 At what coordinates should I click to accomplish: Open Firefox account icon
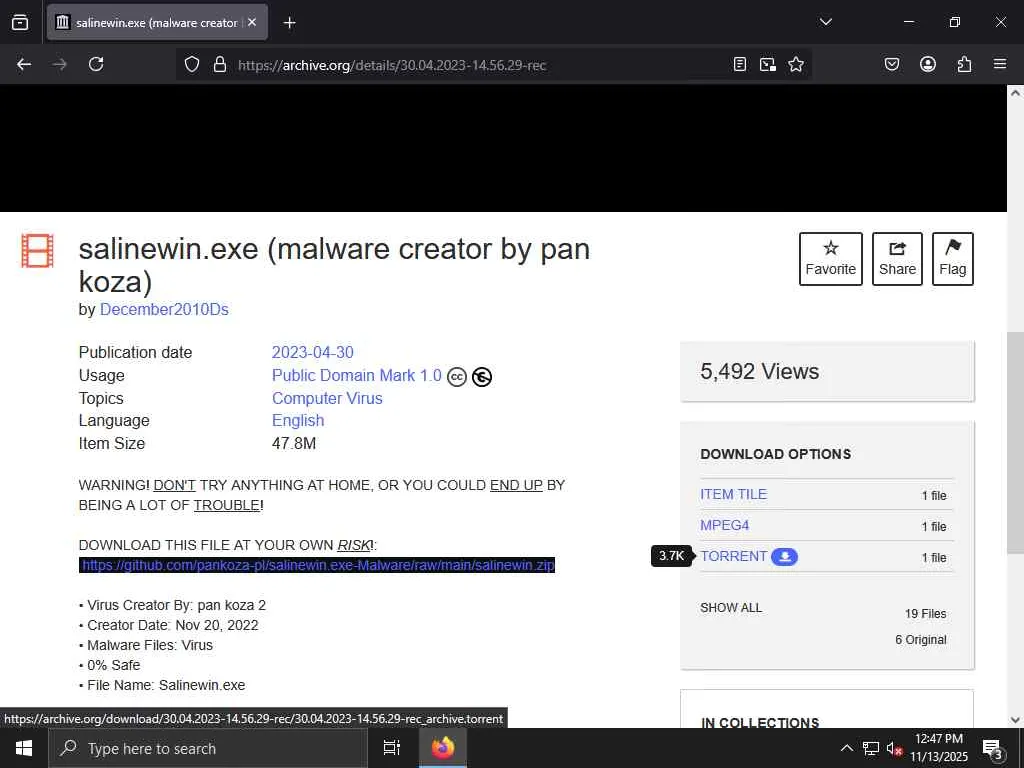coord(928,64)
